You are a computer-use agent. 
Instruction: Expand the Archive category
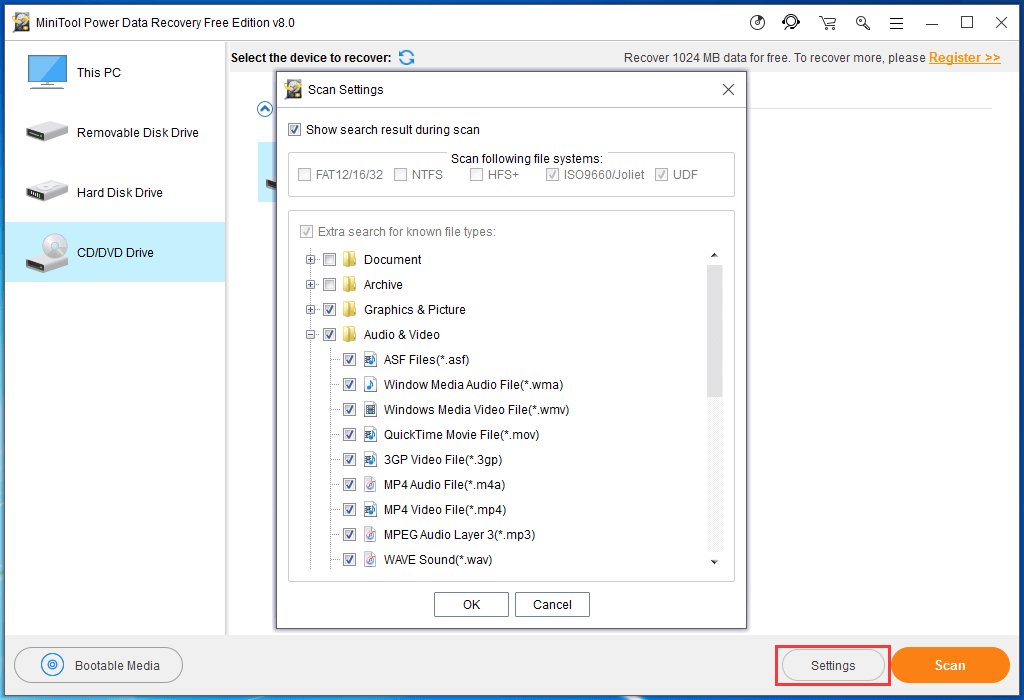[x=310, y=284]
